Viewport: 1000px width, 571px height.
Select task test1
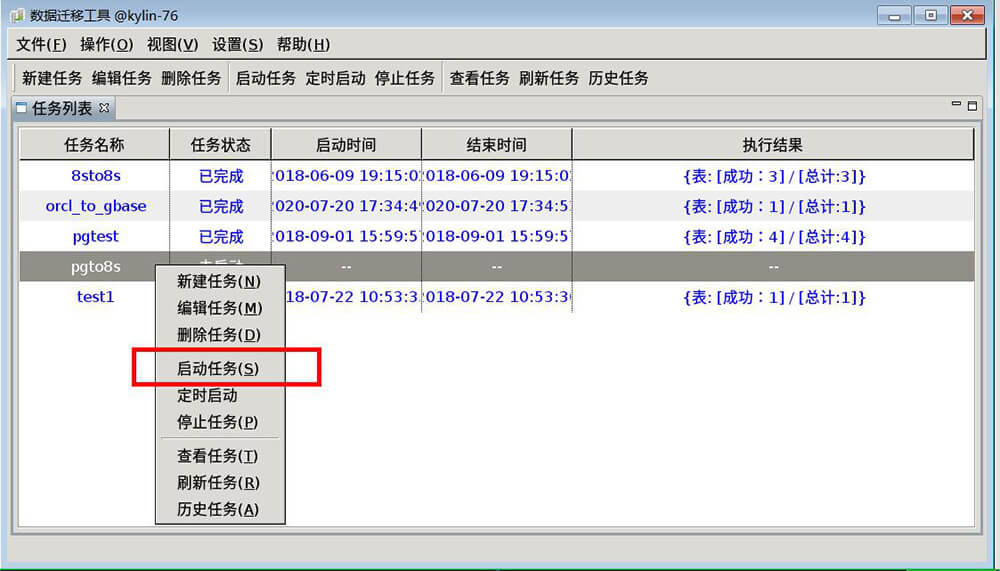(96, 297)
